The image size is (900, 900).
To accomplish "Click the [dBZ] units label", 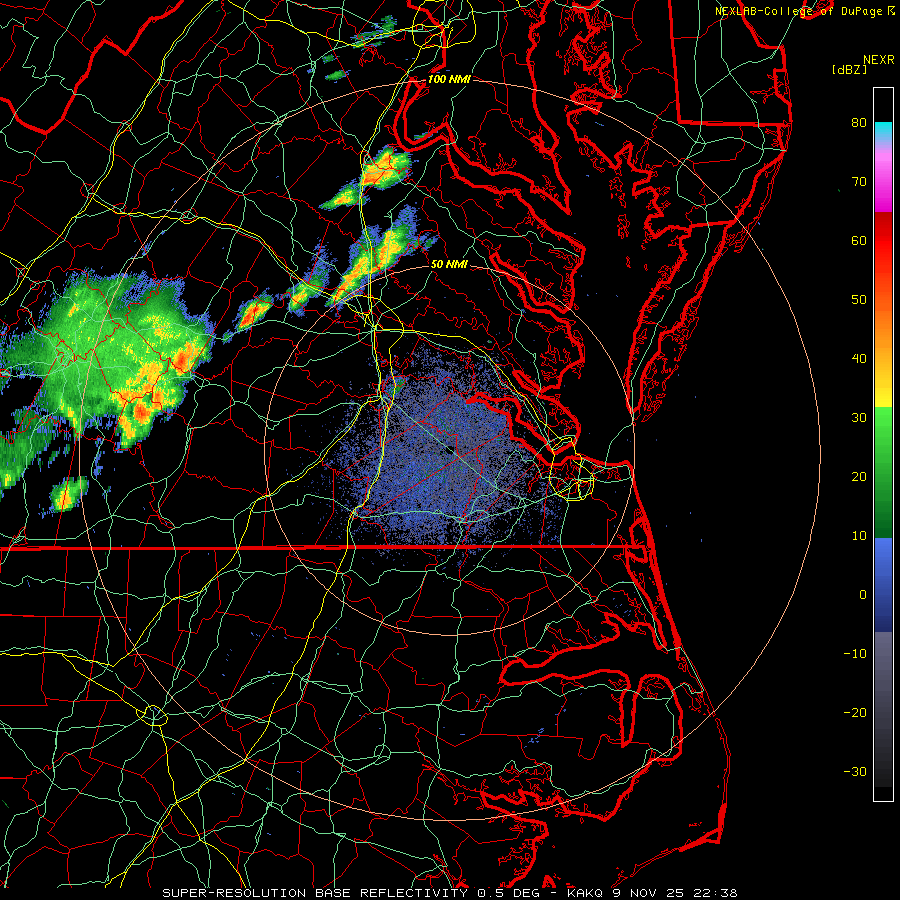I will pyautogui.click(x=849, y=70).
